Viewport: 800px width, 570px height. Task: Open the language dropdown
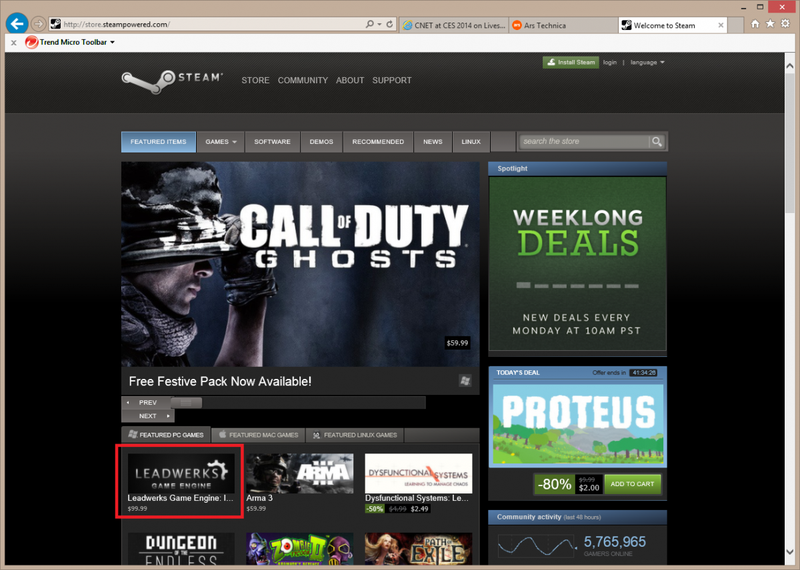click(647, 62)
